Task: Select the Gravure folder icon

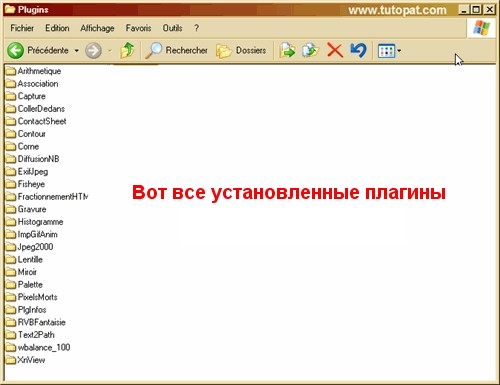Action: 11,209
